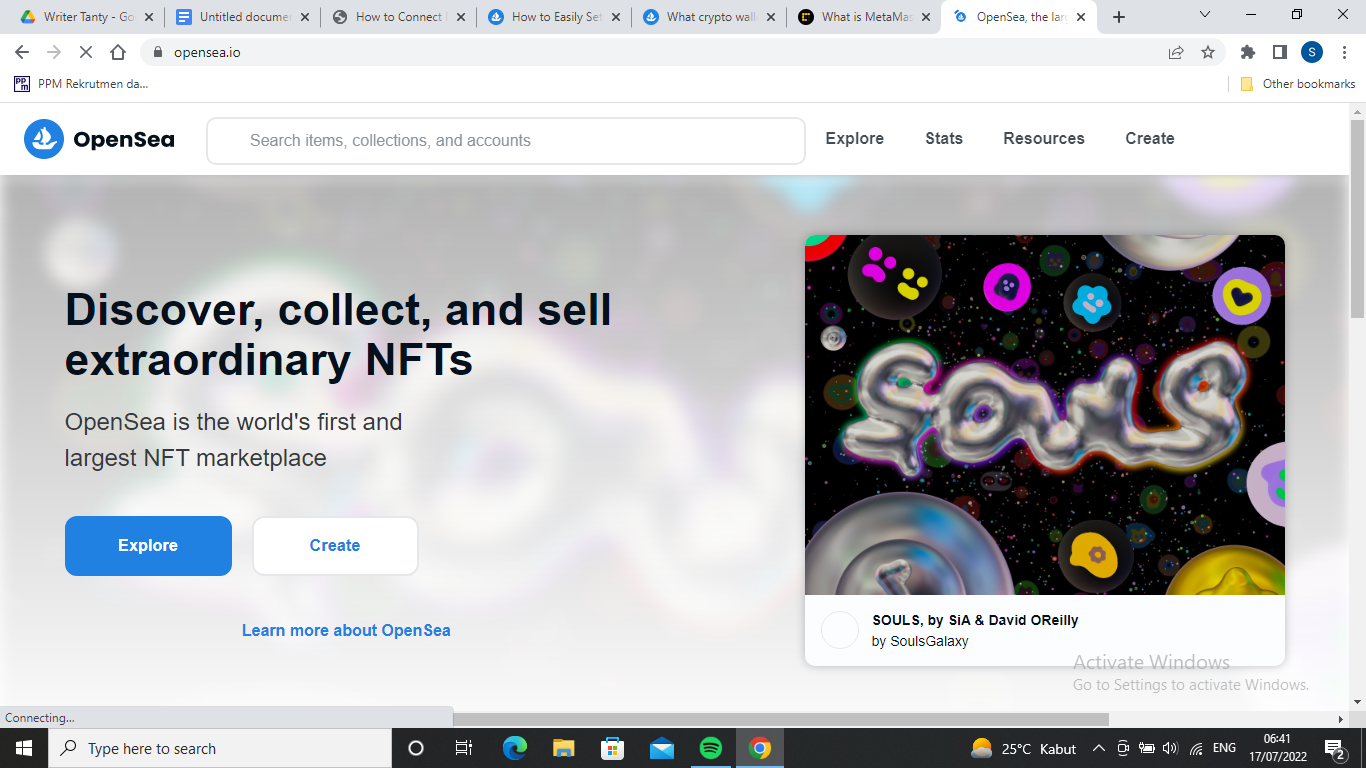Screen dimensions: 1366x768
Task: Switch to How to Easily Set tab
Action: click(x=555, y=17)
